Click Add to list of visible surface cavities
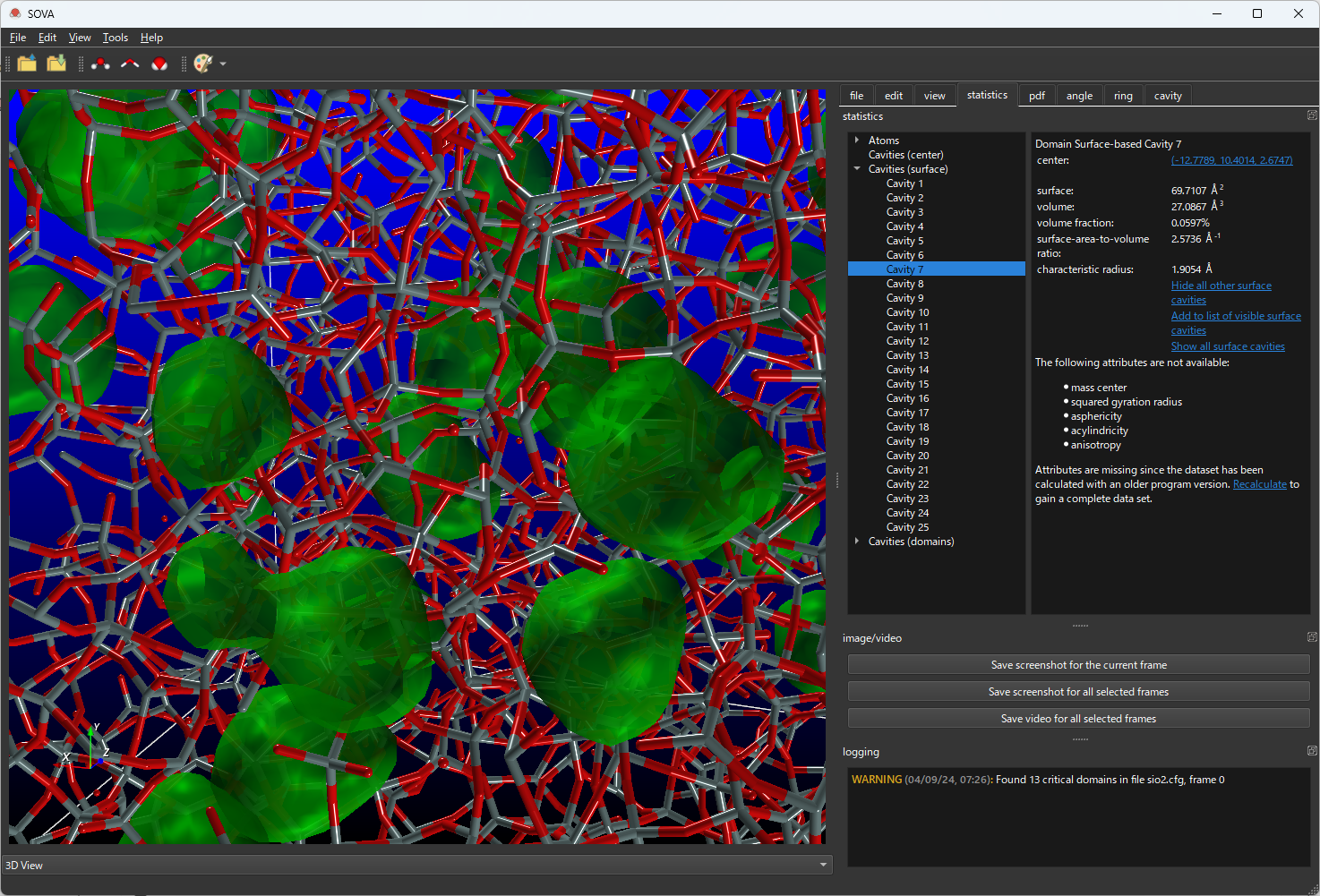The image size is (1320, 896). click(x=1236, y=323)
